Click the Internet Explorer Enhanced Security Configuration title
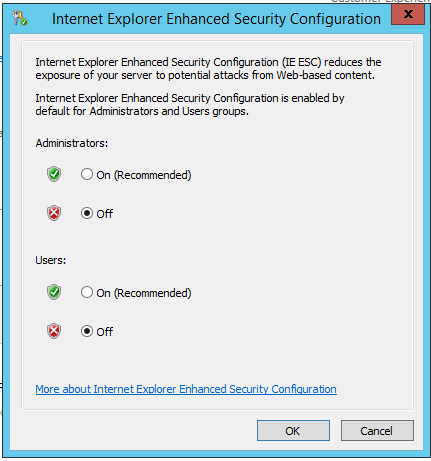This screenshot has width=431, height=461. [216, 19]
